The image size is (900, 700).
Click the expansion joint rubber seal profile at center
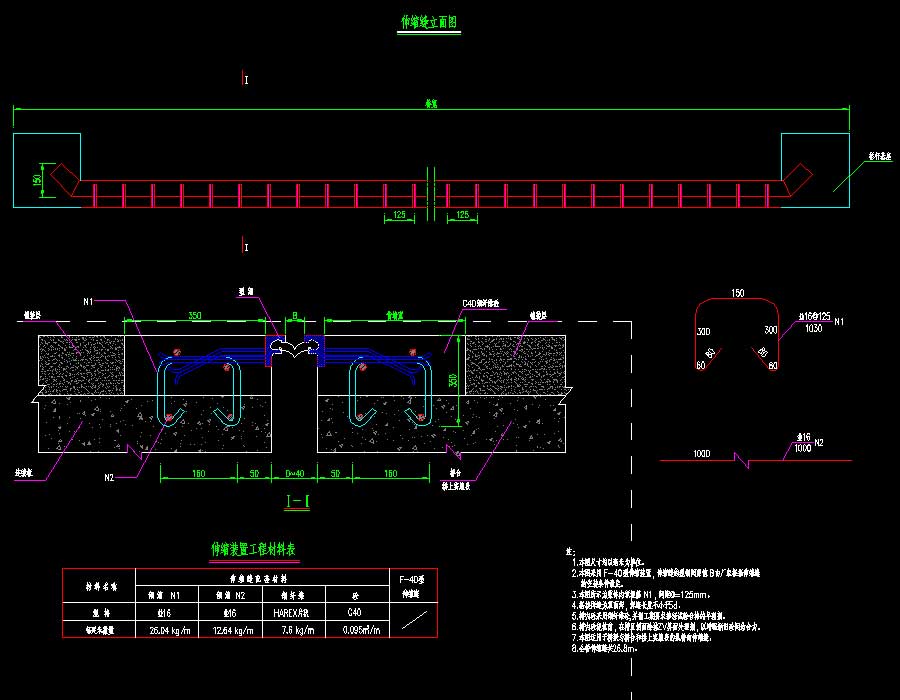296,349
